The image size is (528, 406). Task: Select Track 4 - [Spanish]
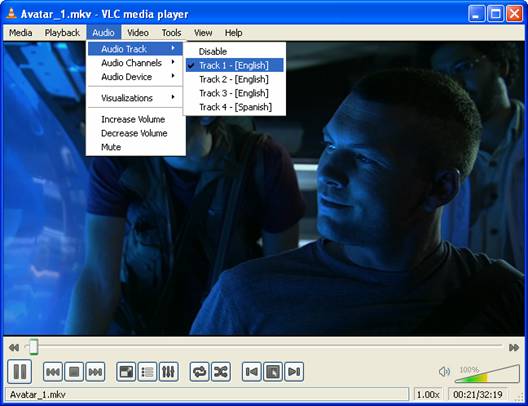235,107
